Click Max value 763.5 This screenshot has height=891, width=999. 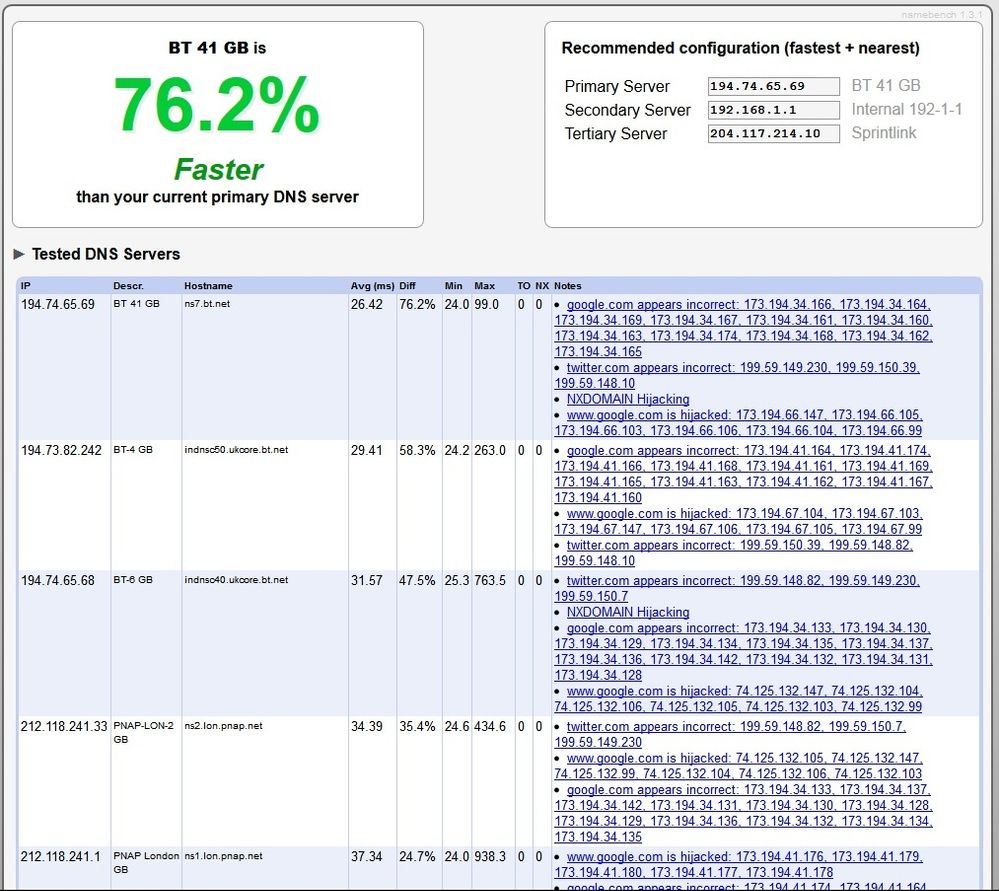point(490,581)
